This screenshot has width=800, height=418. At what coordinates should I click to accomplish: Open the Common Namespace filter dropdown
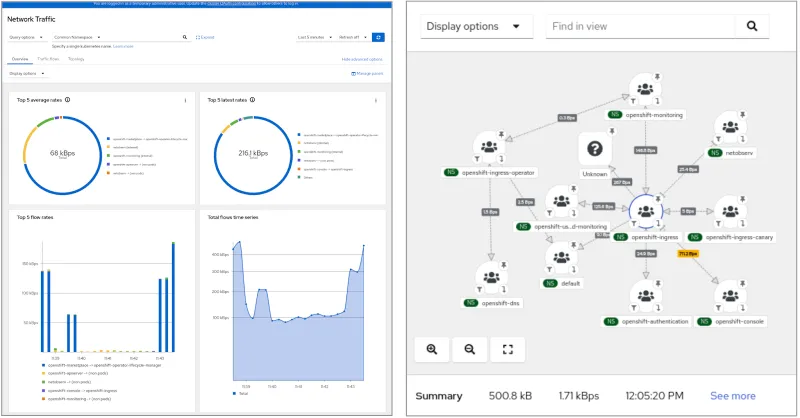78,37
